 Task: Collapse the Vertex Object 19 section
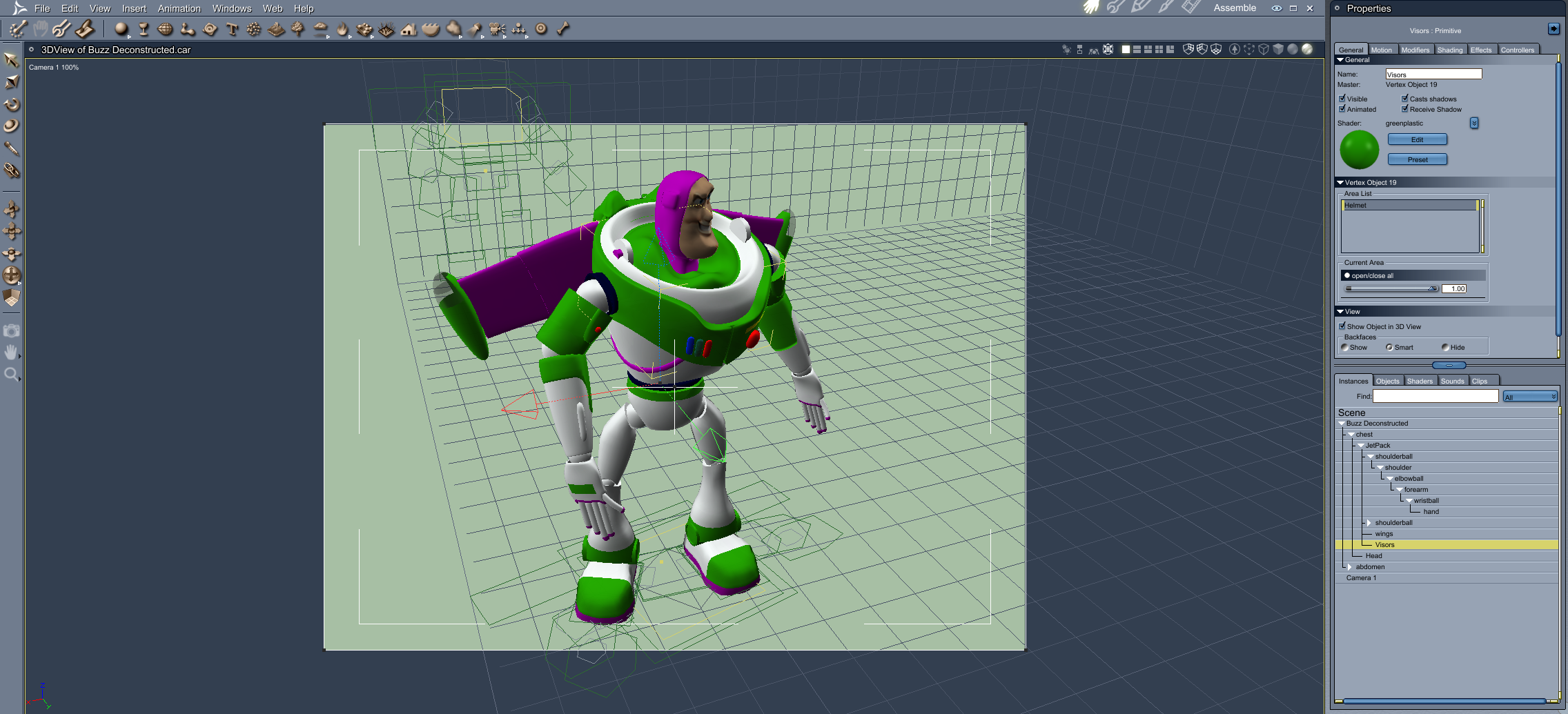pos(1340,183)
